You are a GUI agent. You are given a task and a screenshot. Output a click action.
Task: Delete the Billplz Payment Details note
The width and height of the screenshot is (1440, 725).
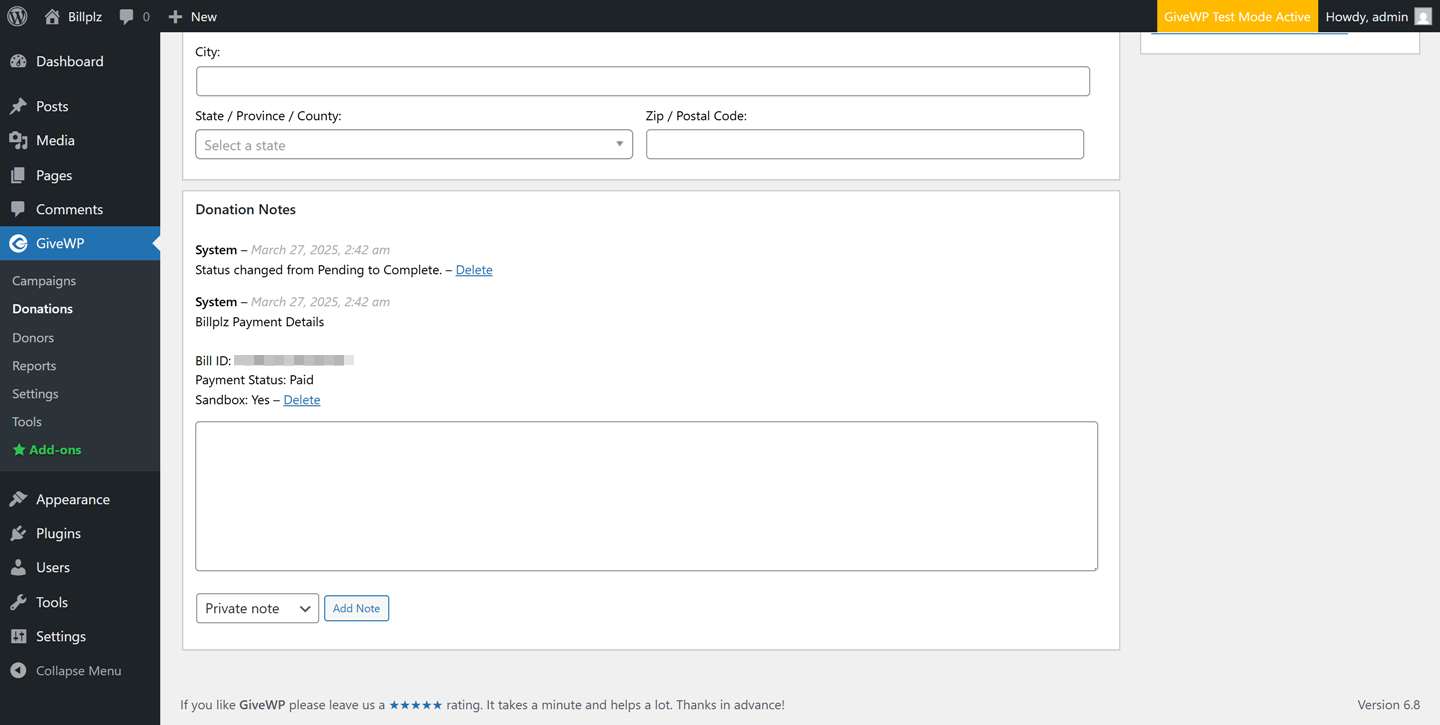(302, 400)
